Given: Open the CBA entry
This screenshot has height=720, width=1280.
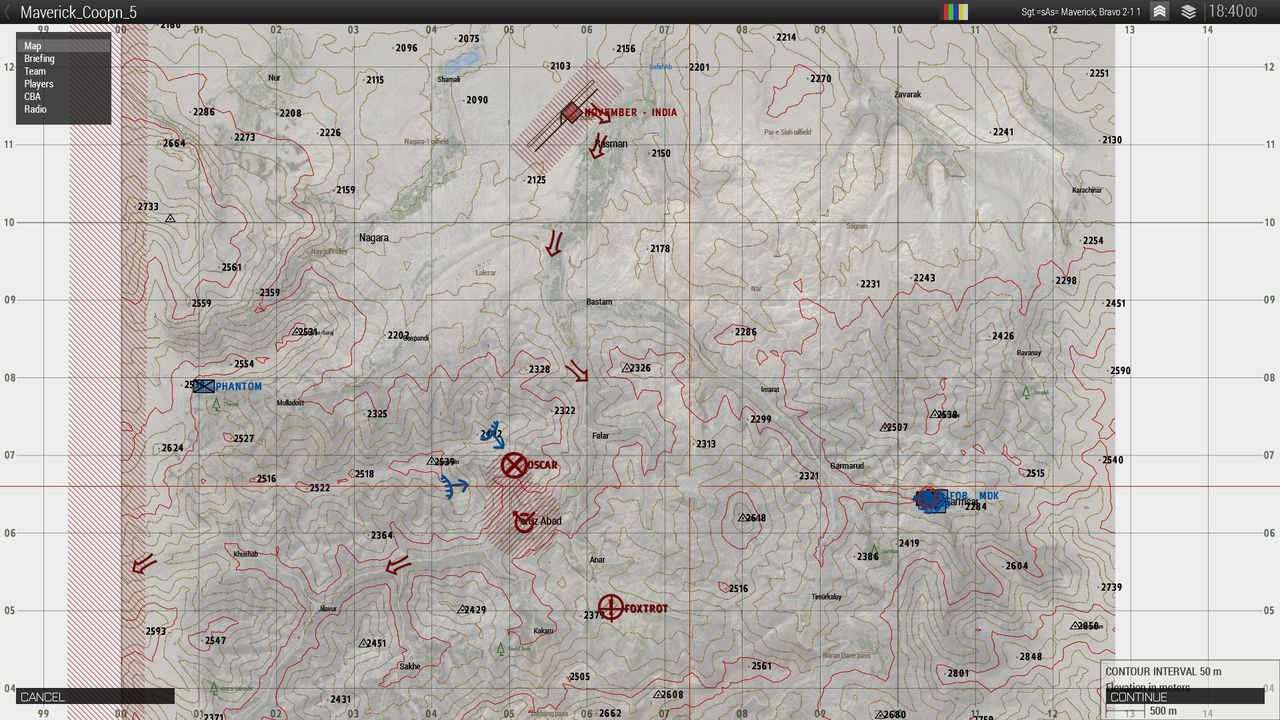Looking at the screenshot, I should point(63,97).
